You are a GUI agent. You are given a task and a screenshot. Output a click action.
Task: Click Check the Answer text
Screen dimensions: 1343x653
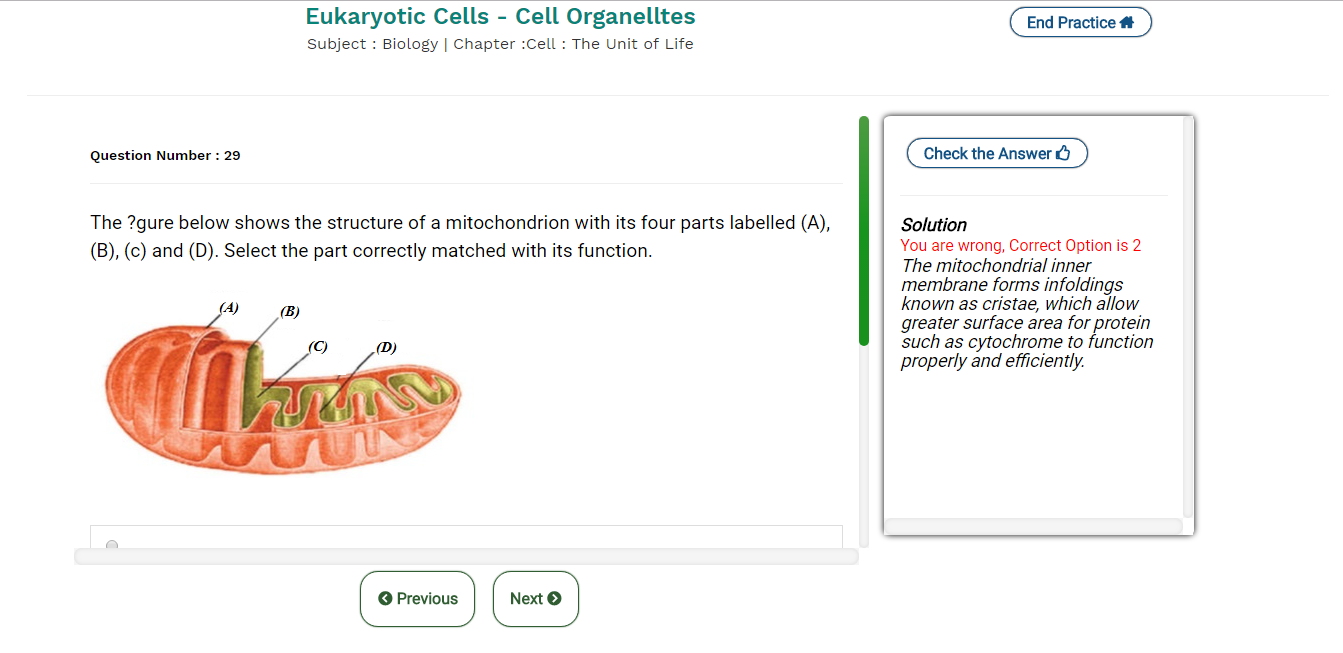pos(987,153)
